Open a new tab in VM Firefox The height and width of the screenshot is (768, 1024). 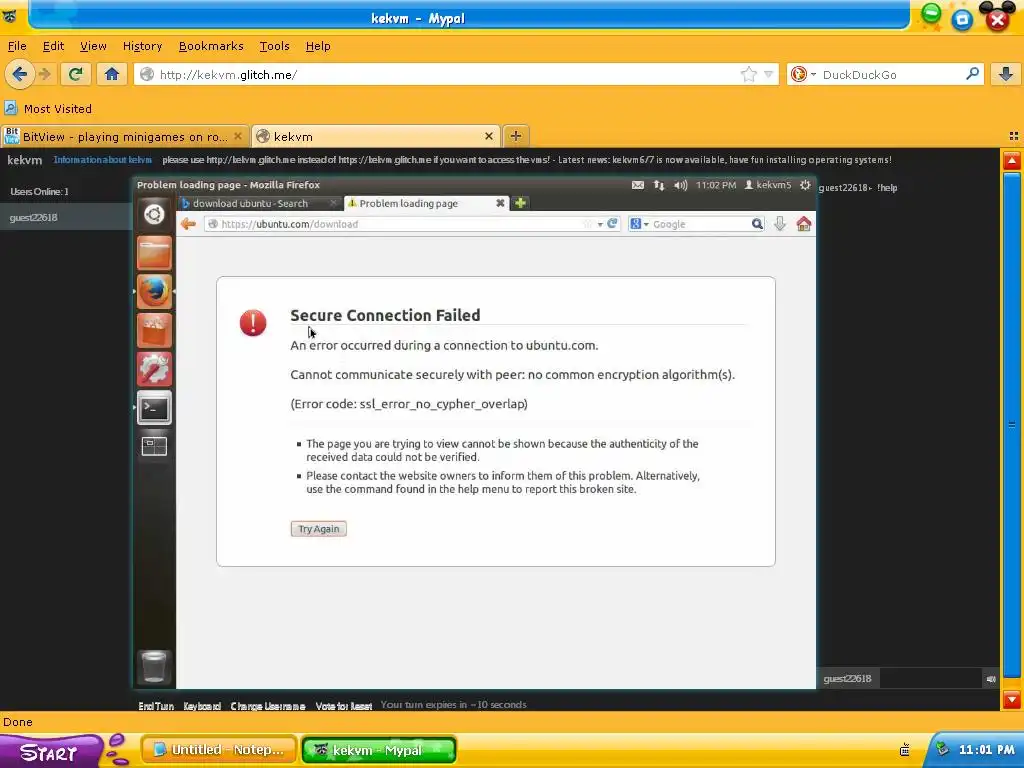[x=520, y=203]
